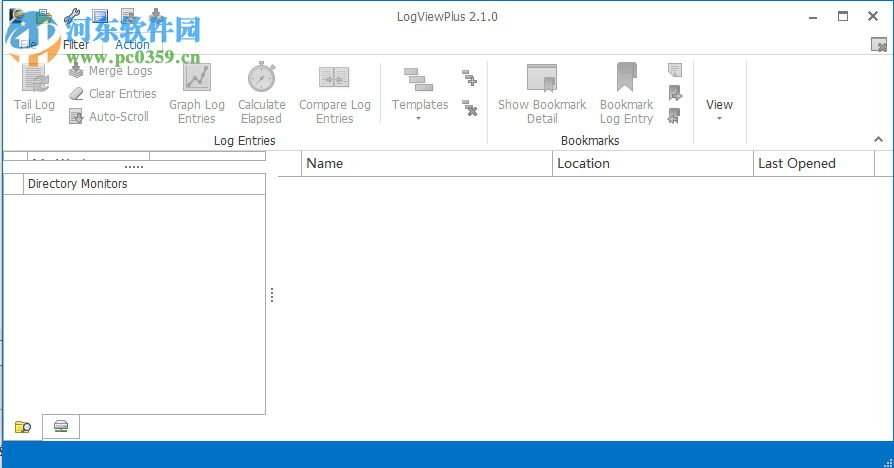Click the Calculate Elapsed stopwatch icon
Image resolution: width=894 pixels, height=468 pixels.
(x=262, y=77)
